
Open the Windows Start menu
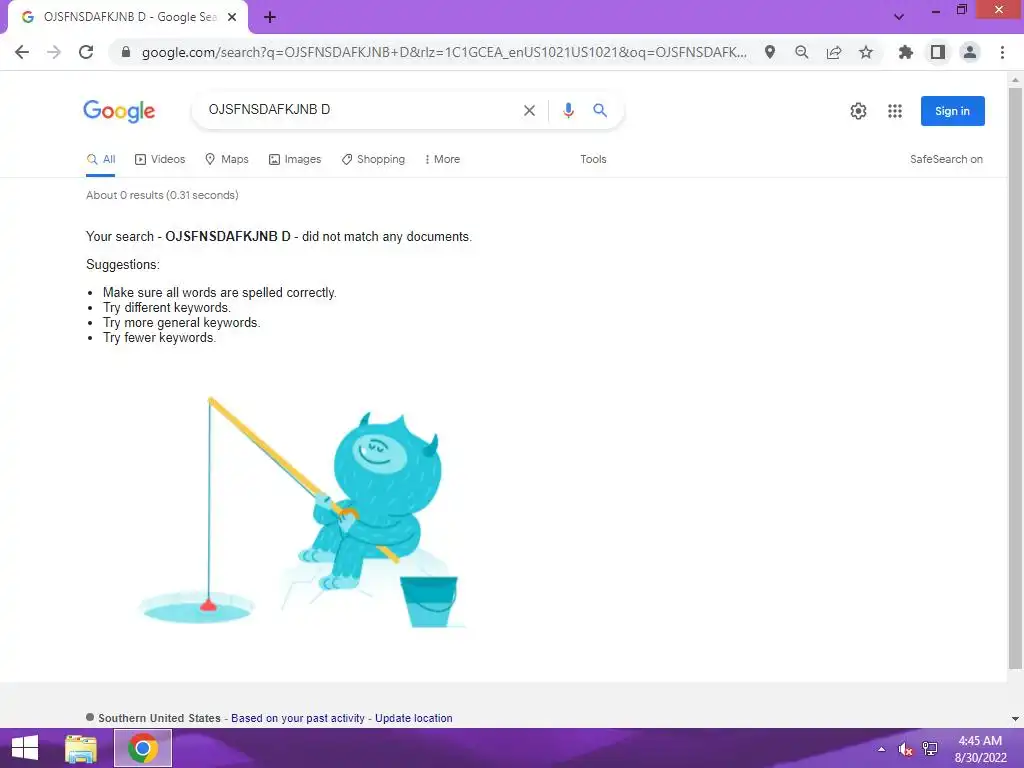[25, 748]
